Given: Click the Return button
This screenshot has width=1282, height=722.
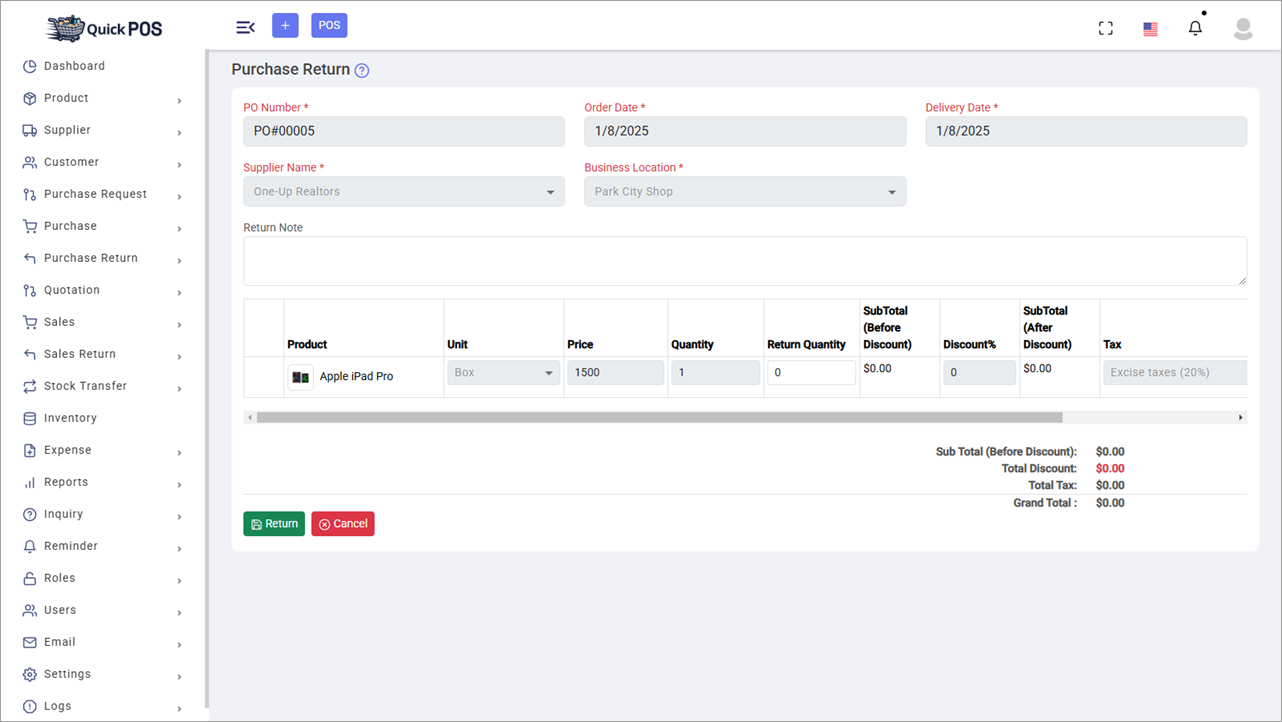Looking at the screenshot, I should [274, 523].
